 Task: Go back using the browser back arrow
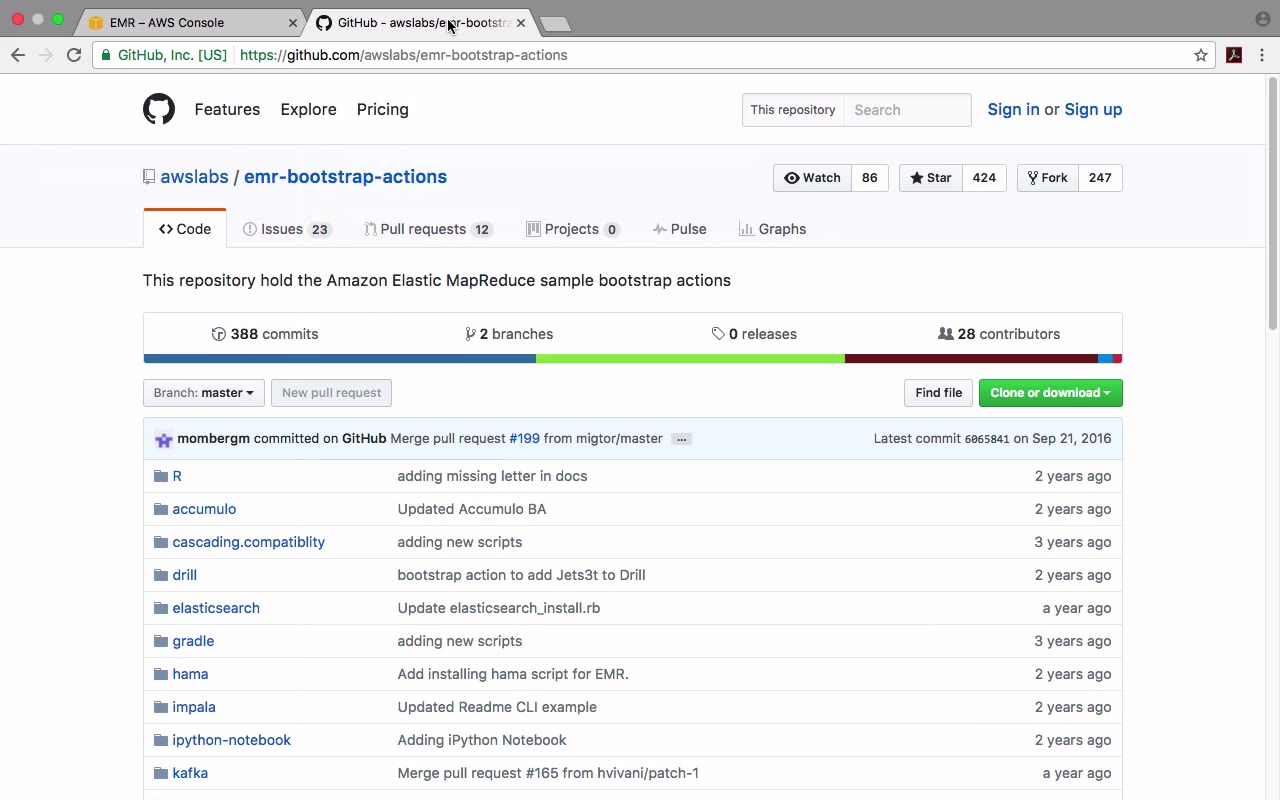(18, 55)
